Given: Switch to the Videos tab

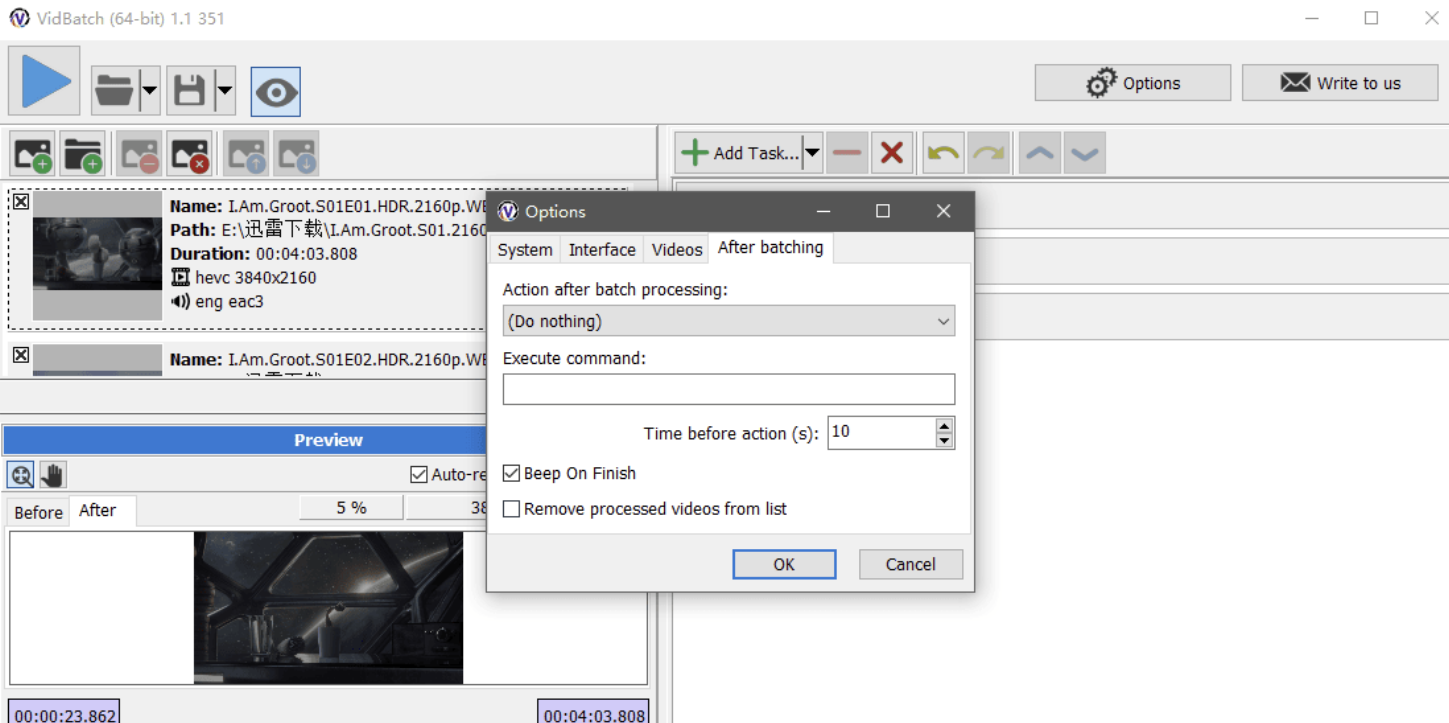Looking at the screenshot, I should 677,250.
